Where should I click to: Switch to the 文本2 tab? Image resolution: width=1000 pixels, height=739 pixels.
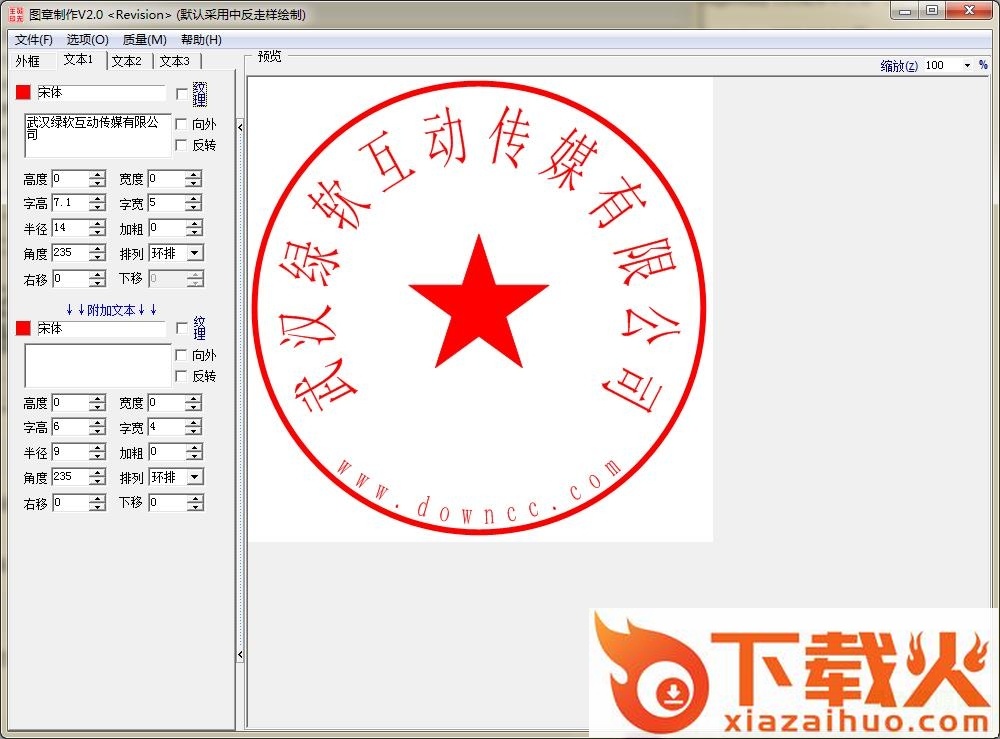[x=126, y=61]
